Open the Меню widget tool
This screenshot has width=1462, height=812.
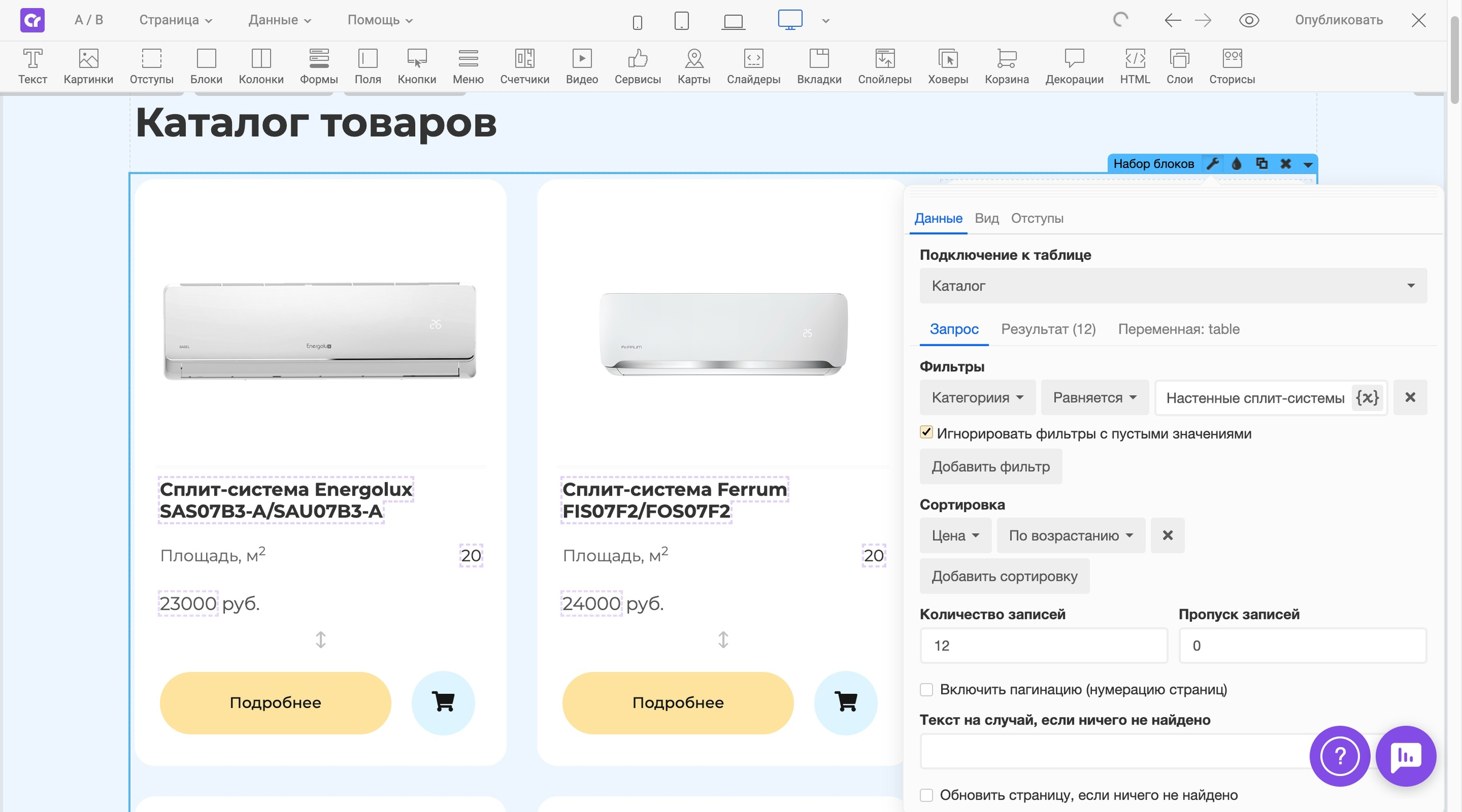point(468,66)
